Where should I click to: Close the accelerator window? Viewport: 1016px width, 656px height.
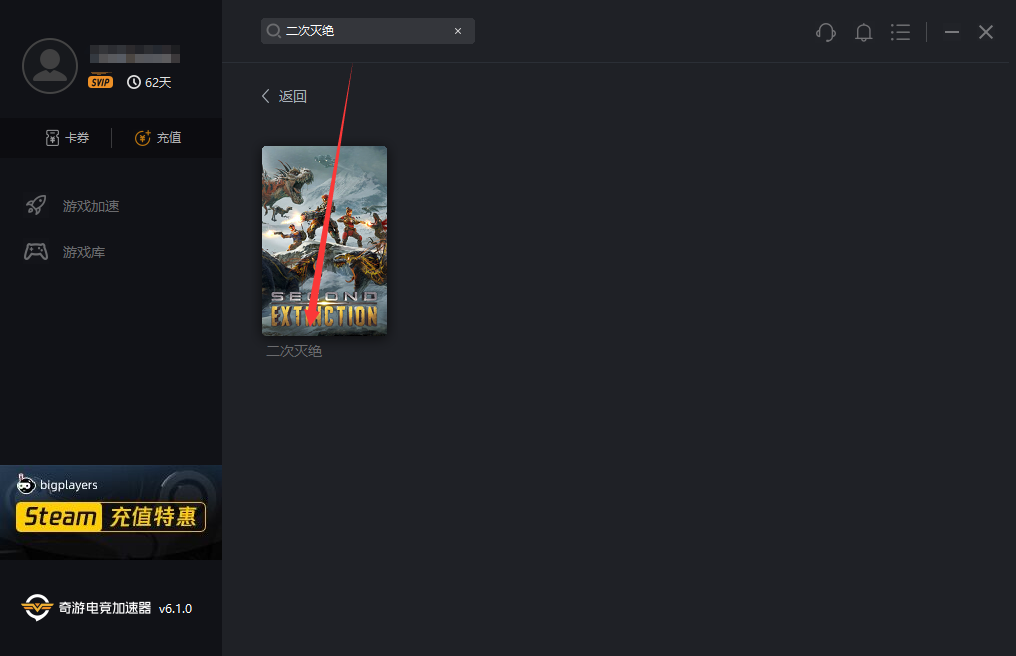coord(986,32)
